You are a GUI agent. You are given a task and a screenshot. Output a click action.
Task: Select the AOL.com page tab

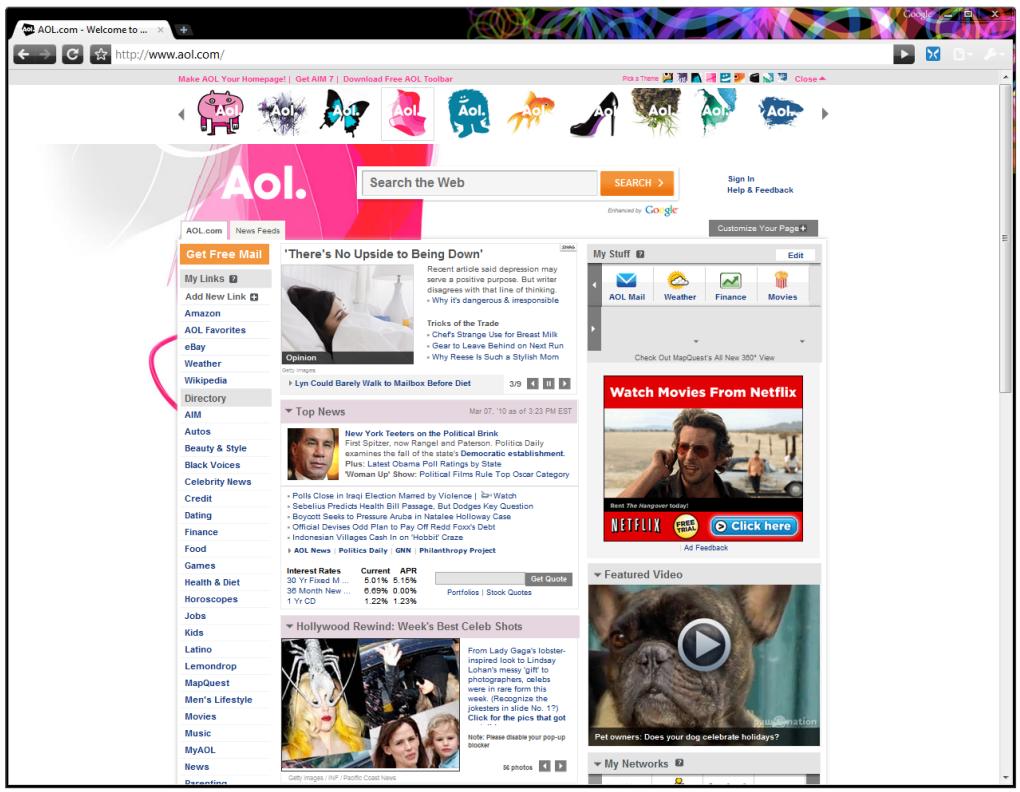[204, 231]
